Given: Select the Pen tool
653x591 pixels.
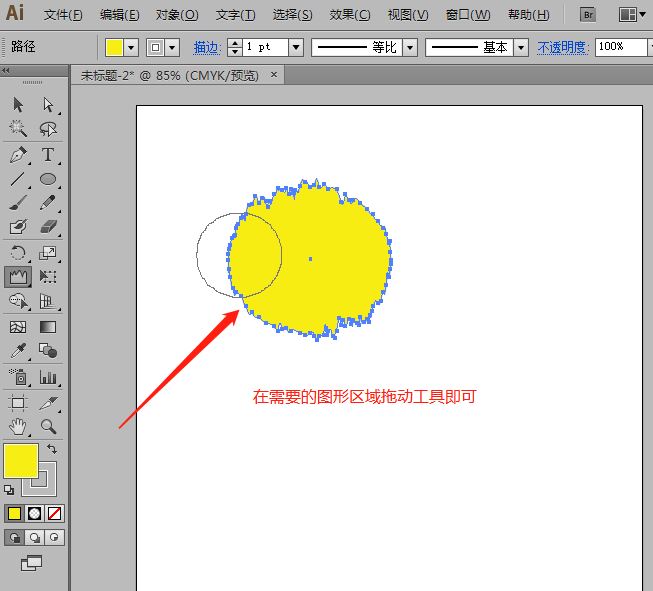Looking at the screenshot, I should pos(18,155).
